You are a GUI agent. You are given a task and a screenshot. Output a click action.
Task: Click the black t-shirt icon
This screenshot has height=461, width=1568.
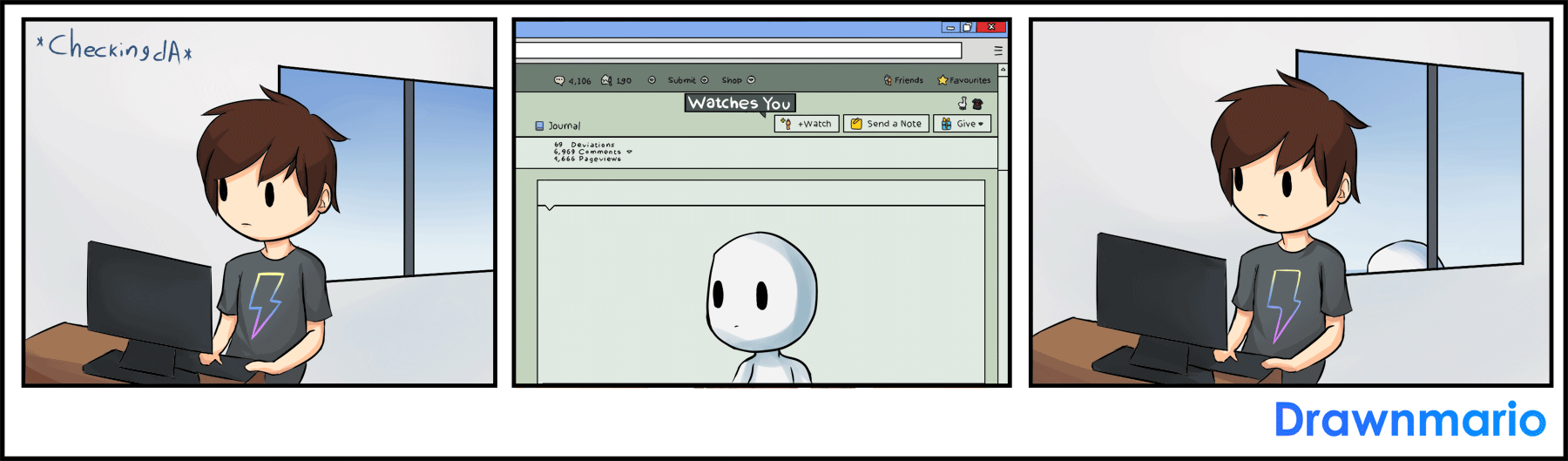pyautogui.click(x=977, y=104)
